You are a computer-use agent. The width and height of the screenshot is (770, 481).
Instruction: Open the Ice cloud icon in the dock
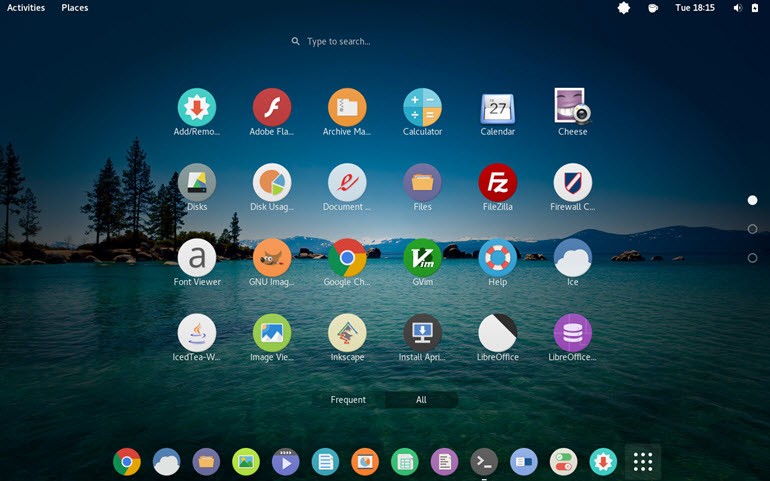166,462
